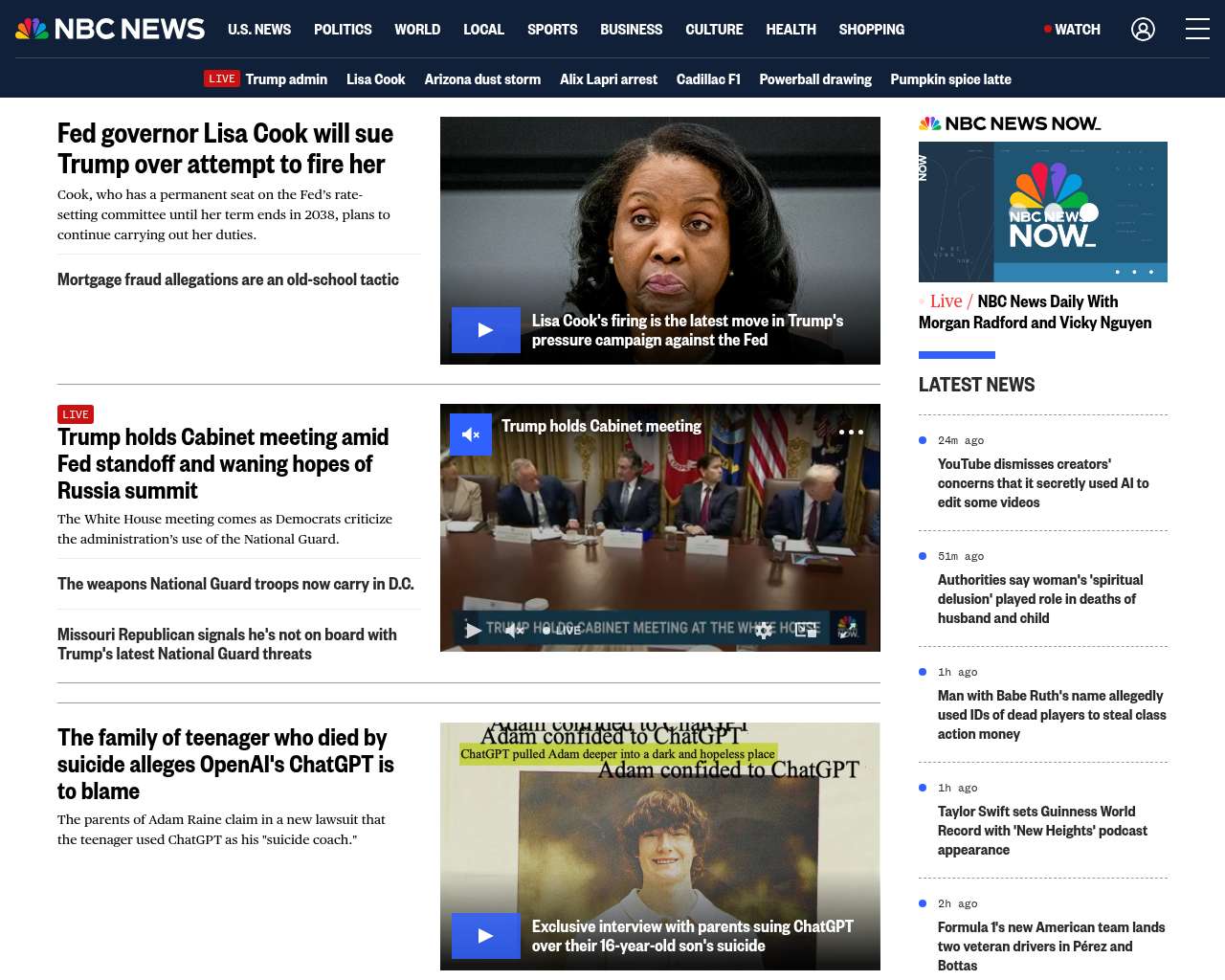Open U.S. News section
The height and width of the screenshot is (980, 1225).
pyautogui.click(x=259, y=30)
